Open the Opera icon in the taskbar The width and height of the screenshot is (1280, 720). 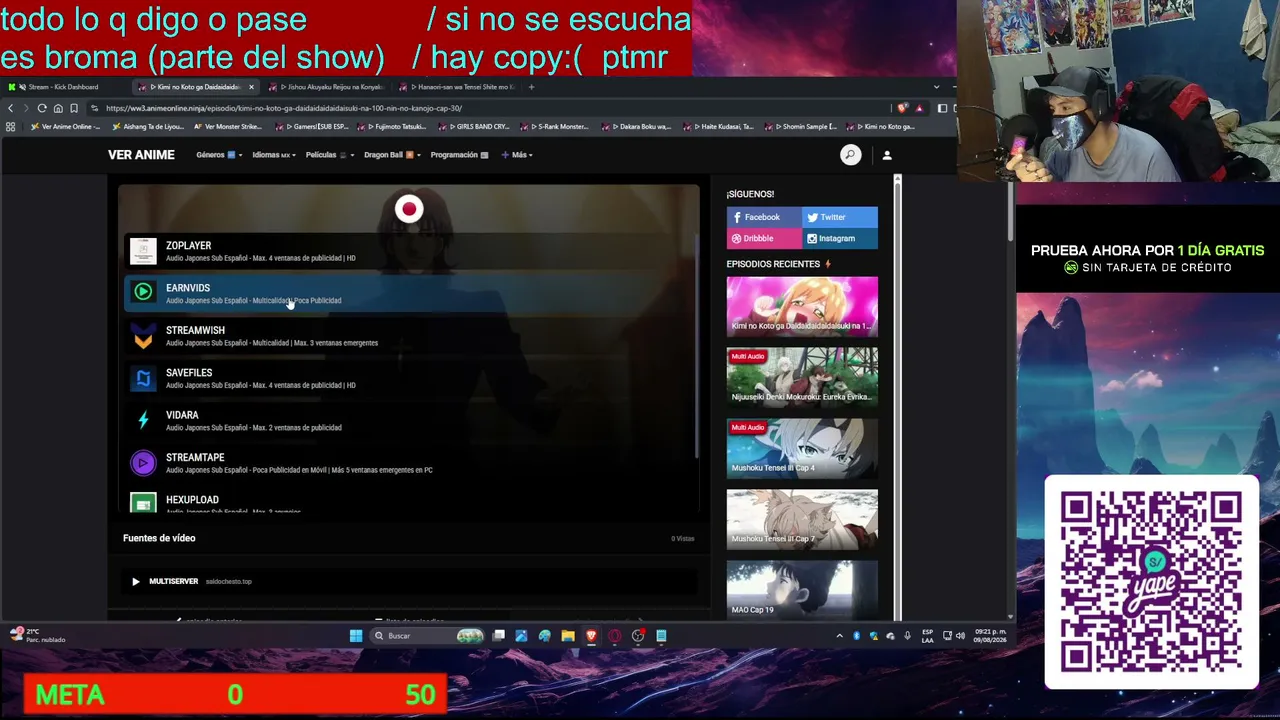[614, 636]
